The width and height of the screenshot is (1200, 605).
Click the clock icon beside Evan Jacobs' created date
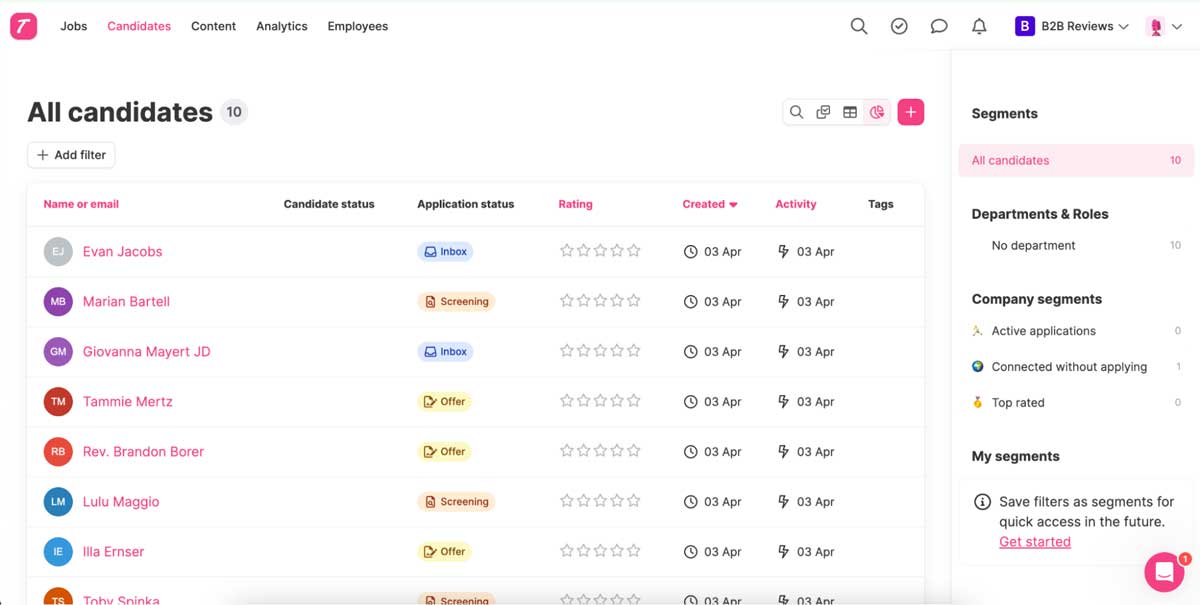[690, 251]
